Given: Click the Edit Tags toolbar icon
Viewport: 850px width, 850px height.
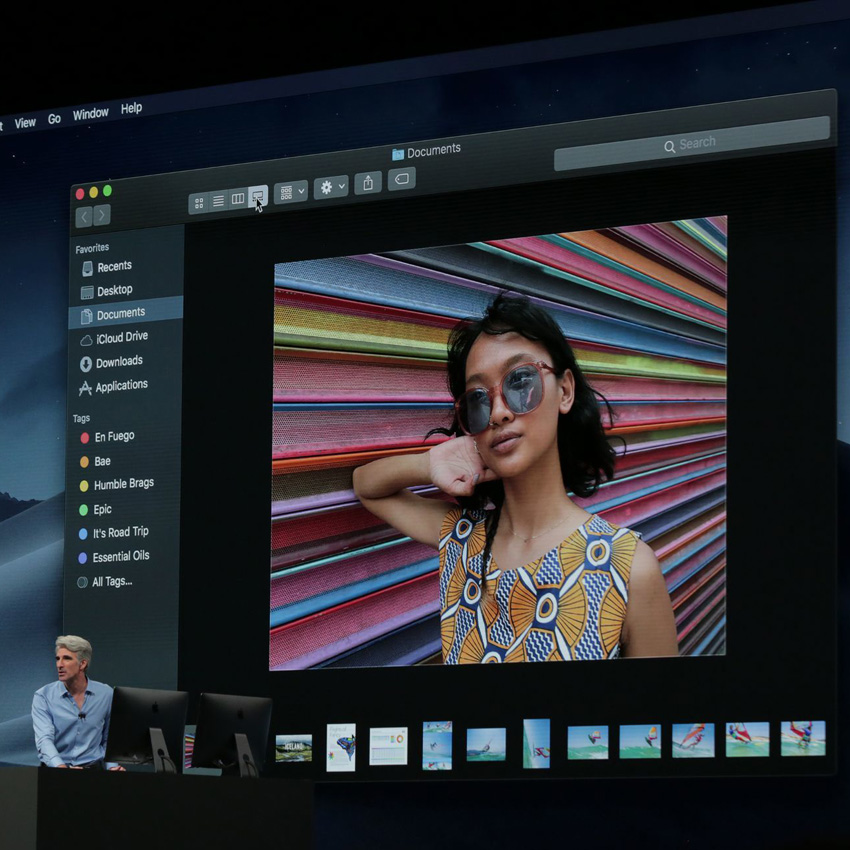Looking at the screenshot, I should (401, 179).
